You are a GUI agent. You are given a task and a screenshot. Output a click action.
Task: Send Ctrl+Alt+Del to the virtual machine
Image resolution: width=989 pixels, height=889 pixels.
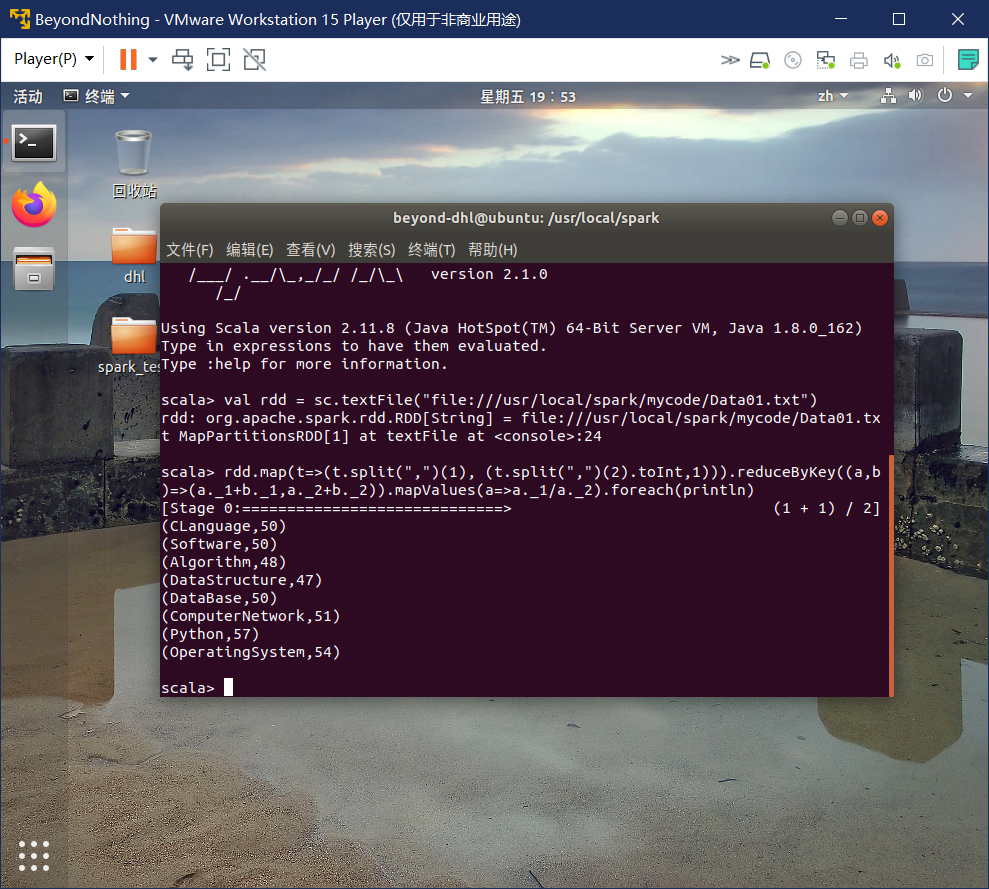183,60
